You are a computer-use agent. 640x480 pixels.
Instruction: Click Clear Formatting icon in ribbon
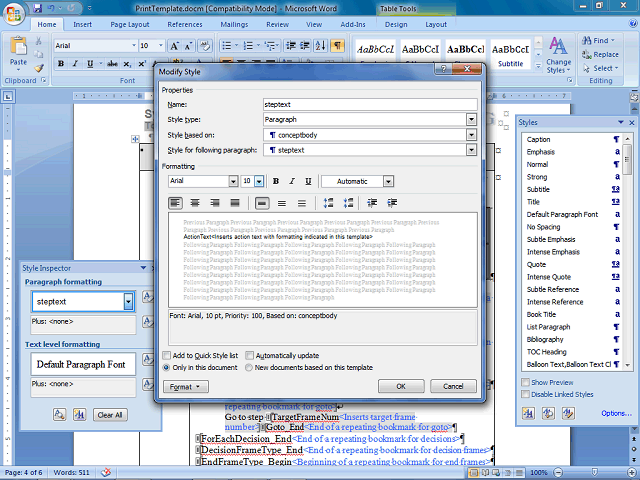tap(204, 46)
